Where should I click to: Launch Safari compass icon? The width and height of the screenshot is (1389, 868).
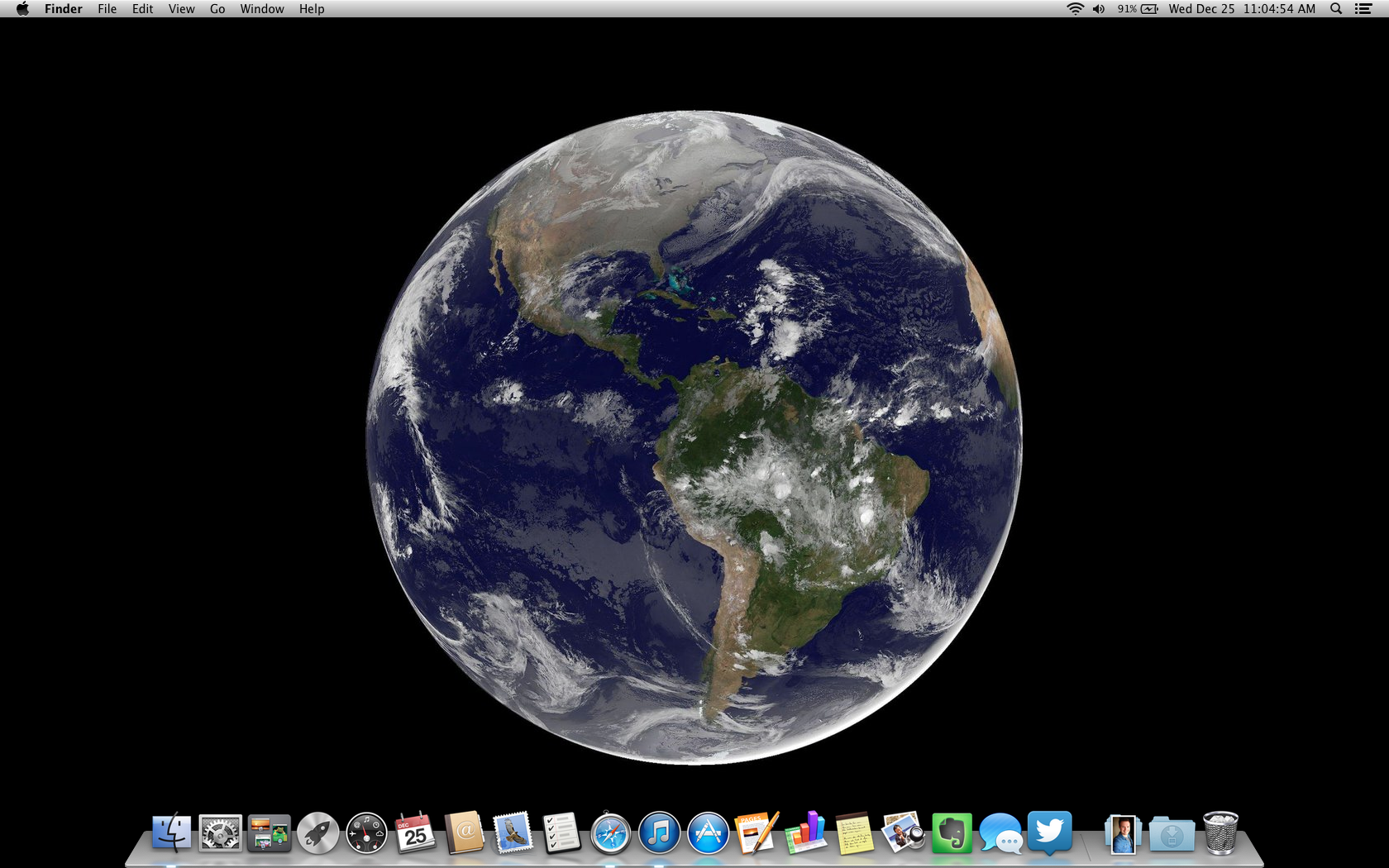pyautogui.click(x=610, y=833)
